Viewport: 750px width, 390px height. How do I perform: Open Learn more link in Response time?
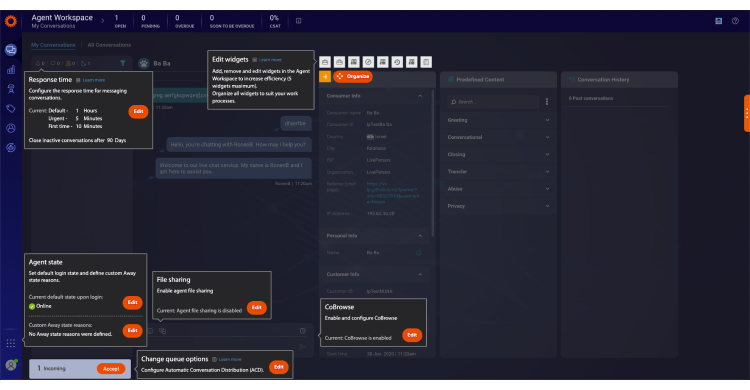(94, 80)
